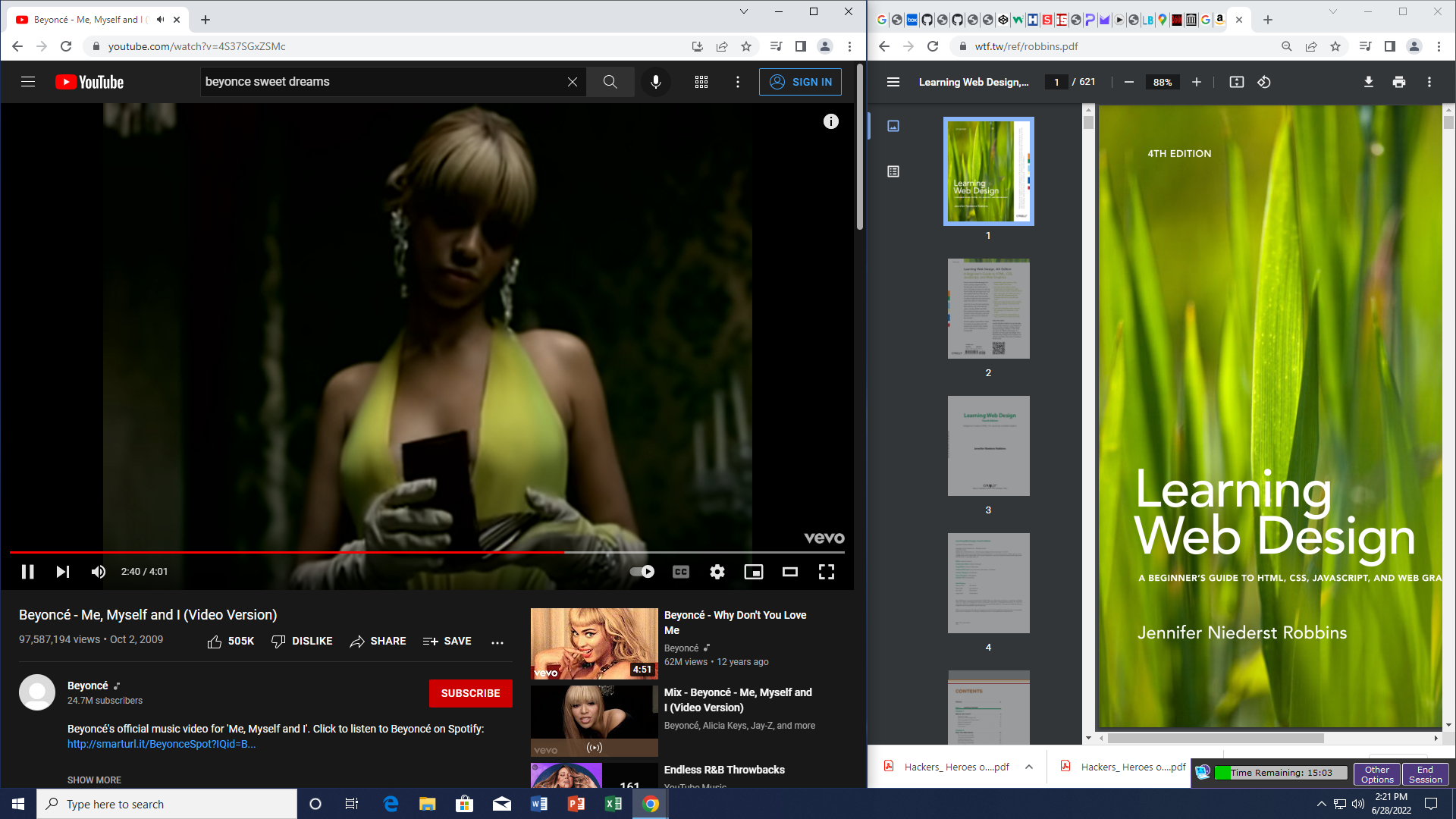Download the Learning Web Design PDF
This screenshot has width=1456, height=819.
coord(1368,82)
